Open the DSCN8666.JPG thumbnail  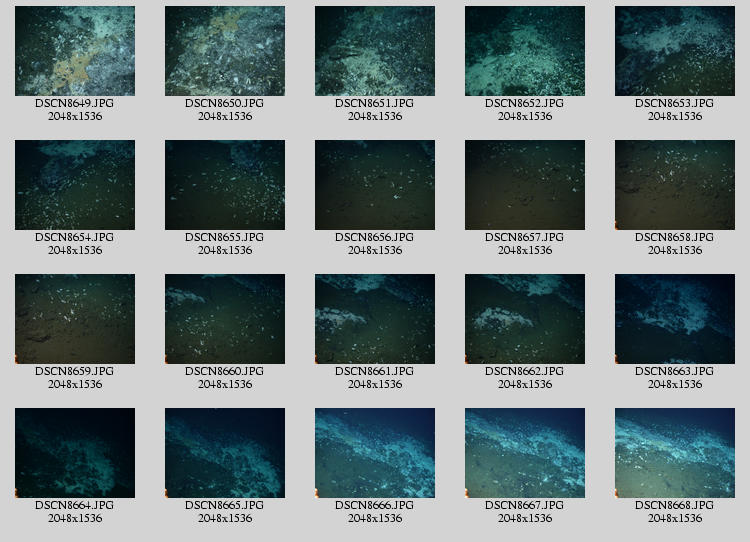pyautogui.click(x=375, y=453)
